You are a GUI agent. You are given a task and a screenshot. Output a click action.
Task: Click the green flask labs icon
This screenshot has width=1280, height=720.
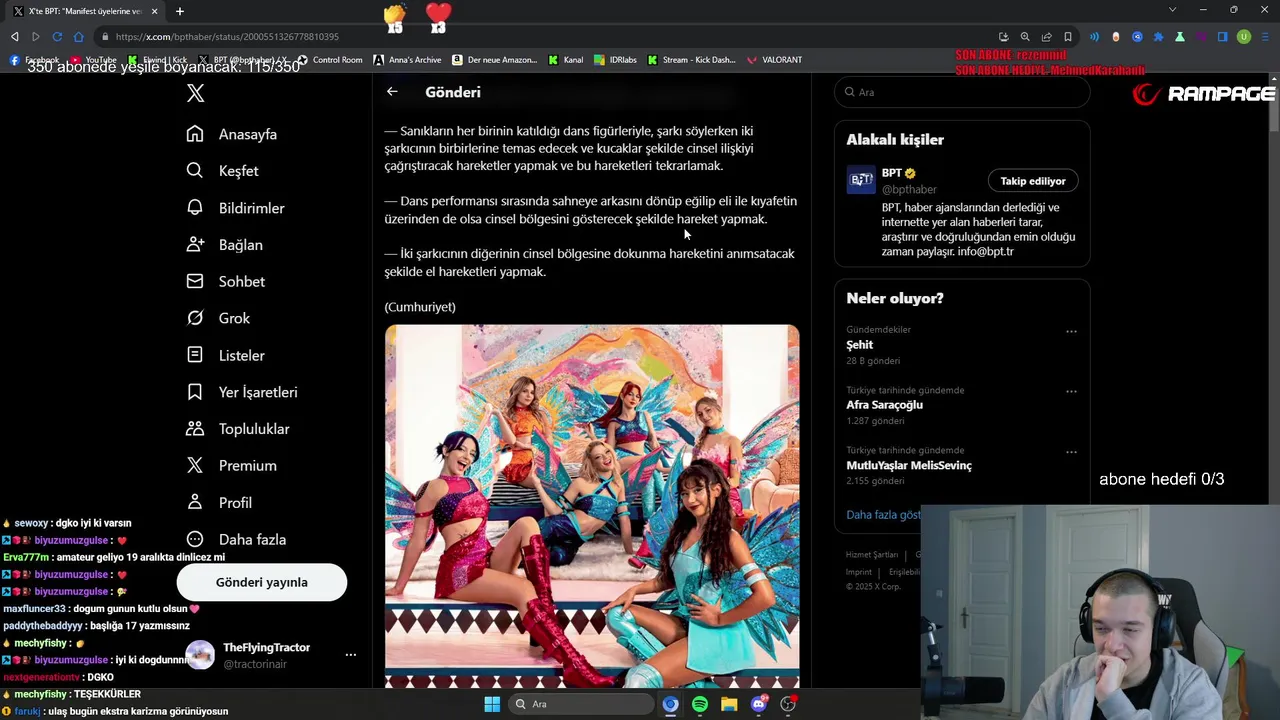(x=1180, y=37)
